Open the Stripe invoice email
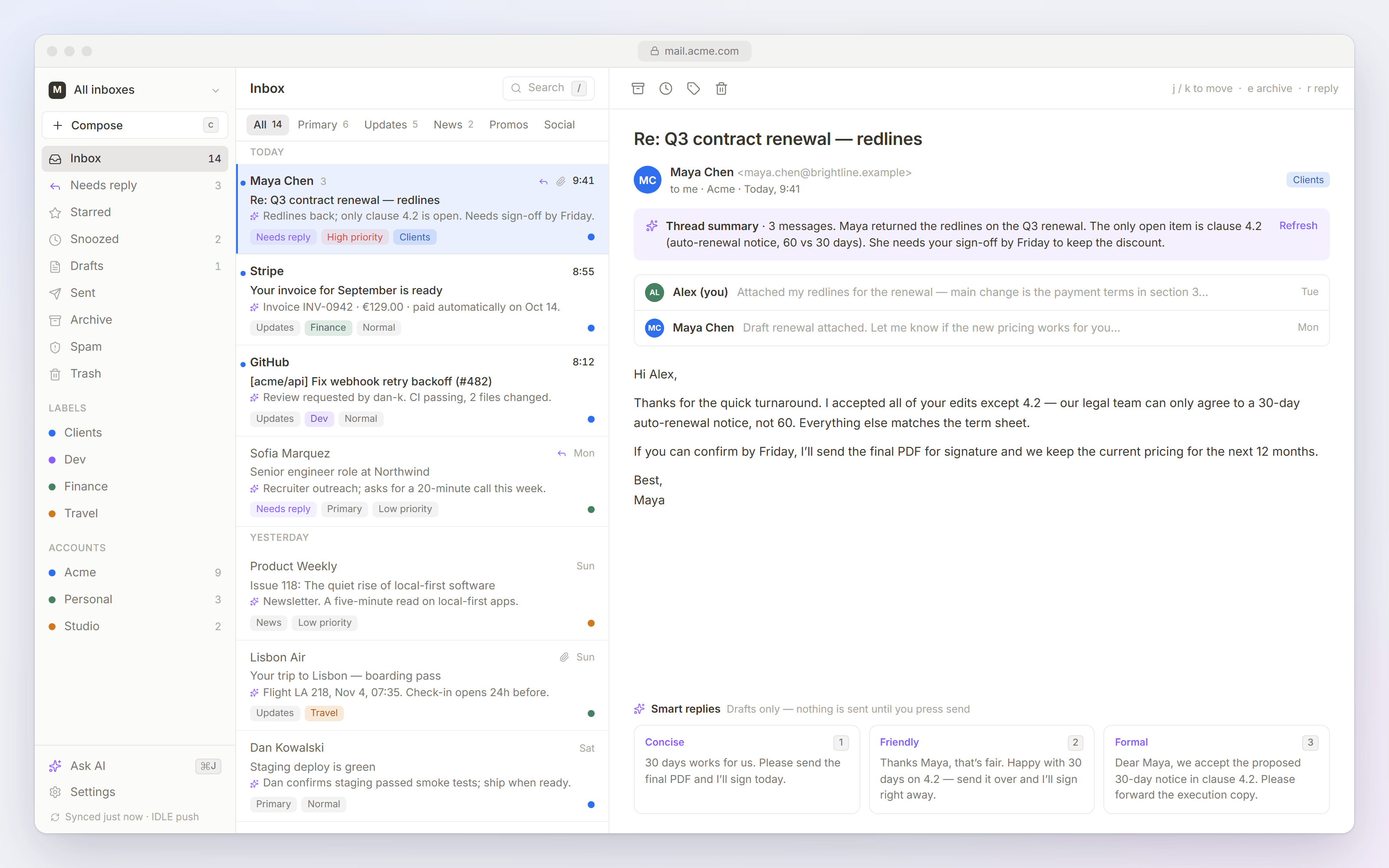 (422, 299)
